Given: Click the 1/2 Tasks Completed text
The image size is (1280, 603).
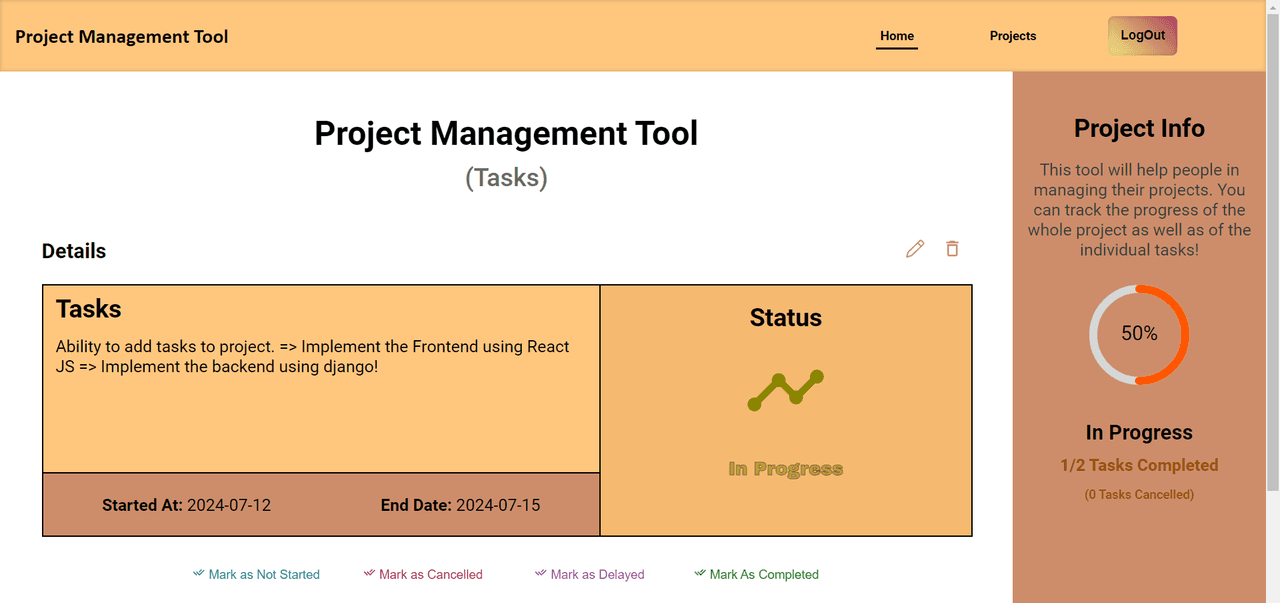Looking at the screenshot, I should tap(1139, 465).
